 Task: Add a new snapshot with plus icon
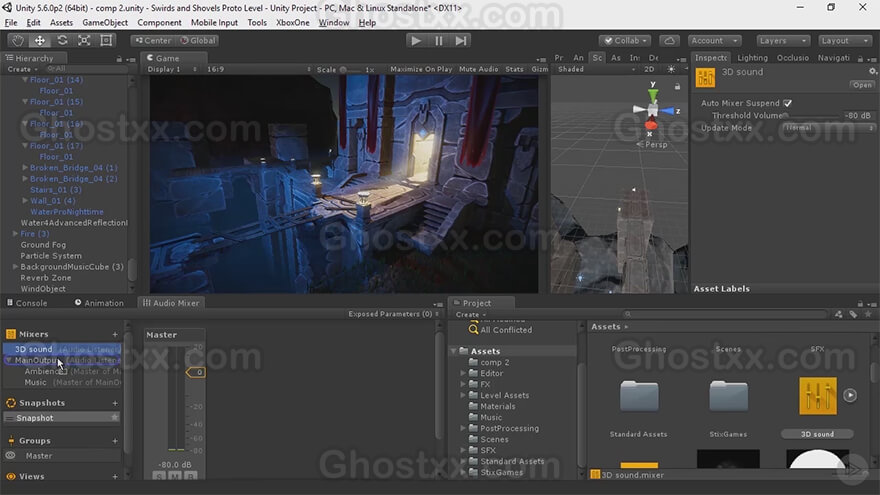point(115,403)
